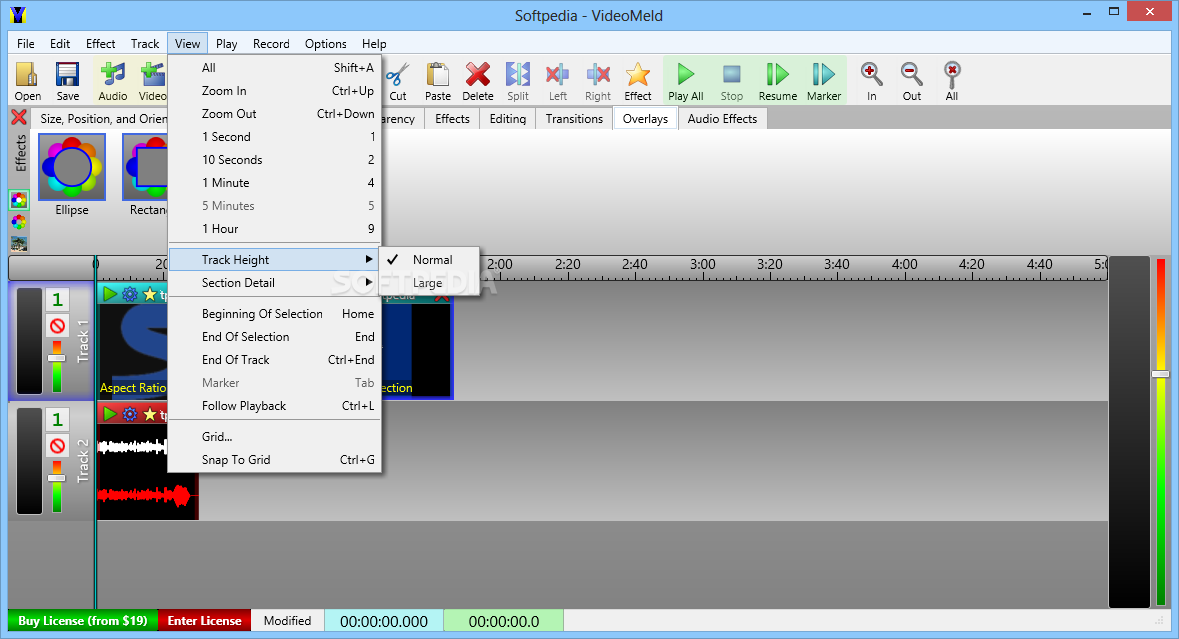The width and height of the screenshot is (1179, 639).
Task: Click the Resume playback icon
Action: [777, 81]
